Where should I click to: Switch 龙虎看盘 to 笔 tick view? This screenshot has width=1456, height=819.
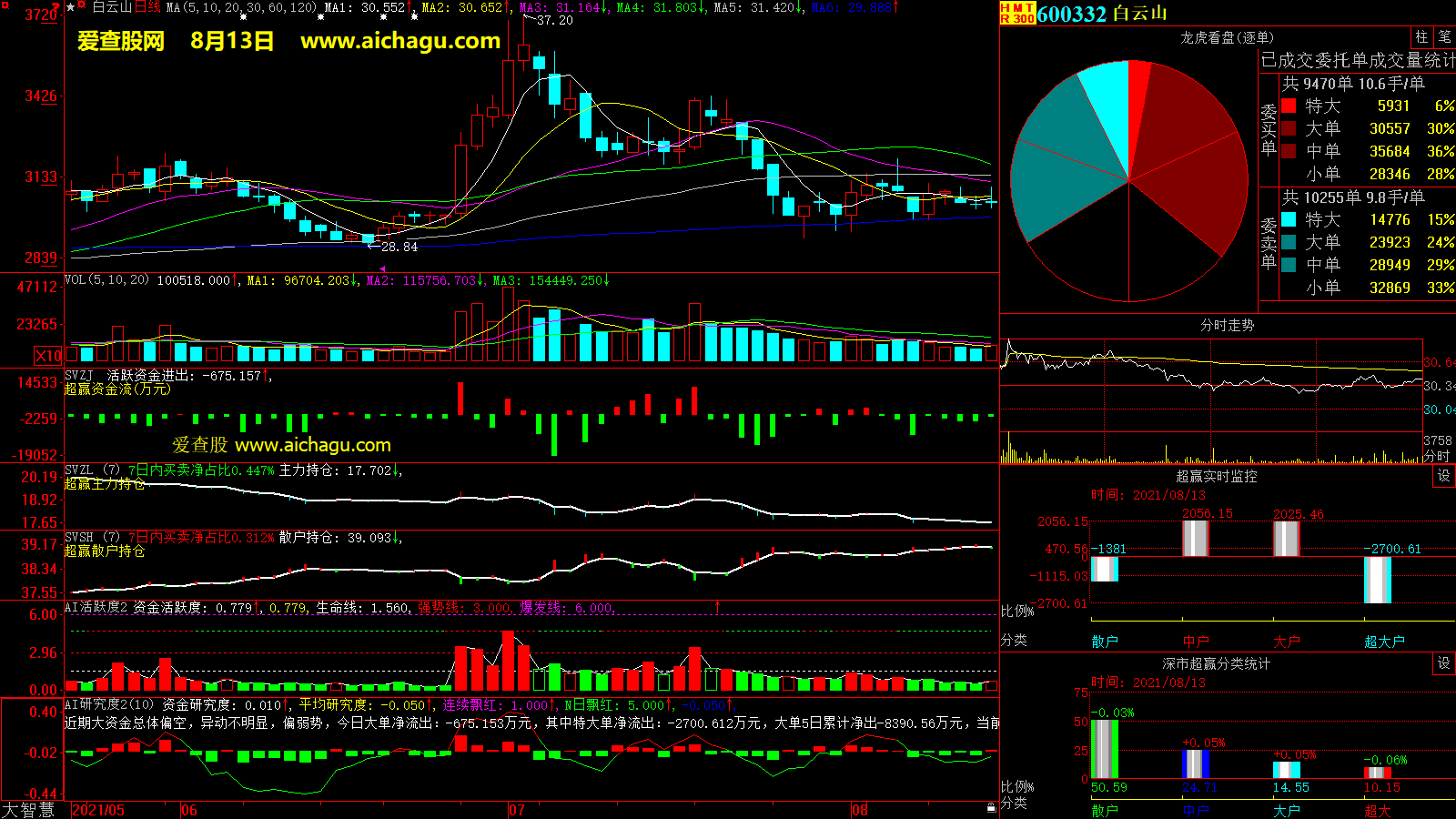coord(1444,37)
